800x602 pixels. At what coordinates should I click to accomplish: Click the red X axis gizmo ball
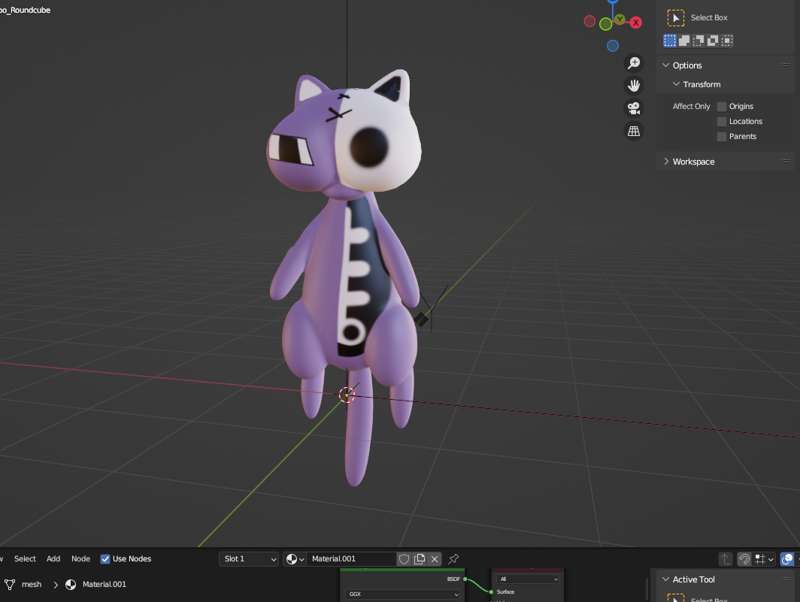636,22
